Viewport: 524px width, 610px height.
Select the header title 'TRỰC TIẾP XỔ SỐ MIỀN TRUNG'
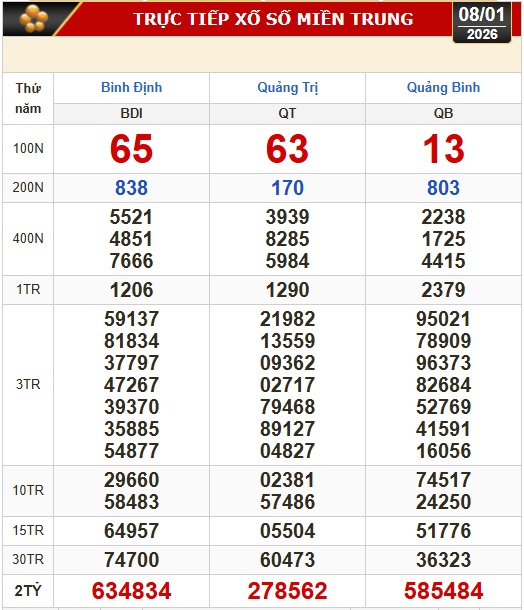[x=273, y=19]
